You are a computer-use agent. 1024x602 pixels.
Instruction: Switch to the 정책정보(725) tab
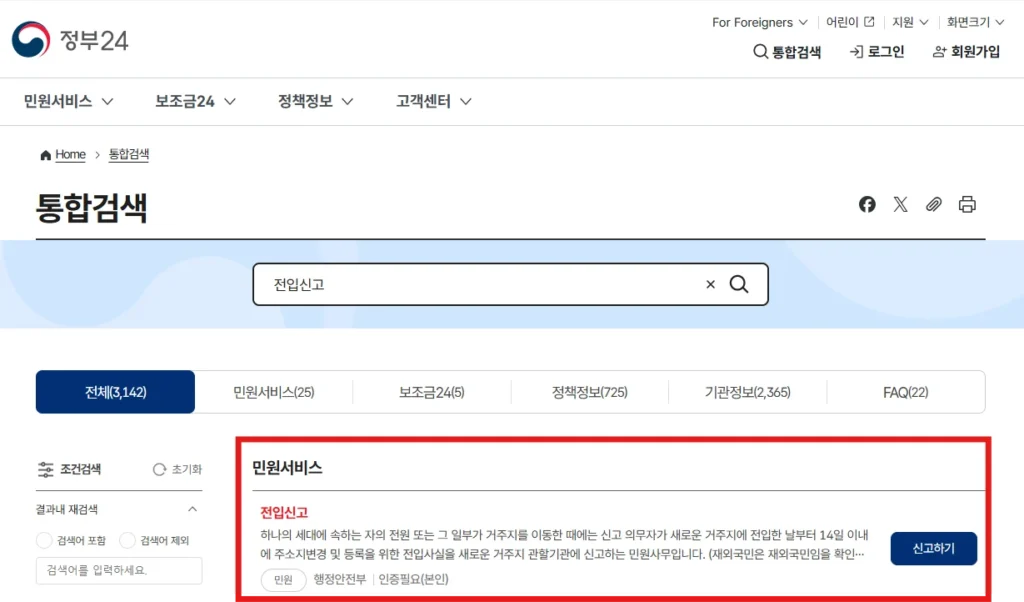[x=589, y=392]
